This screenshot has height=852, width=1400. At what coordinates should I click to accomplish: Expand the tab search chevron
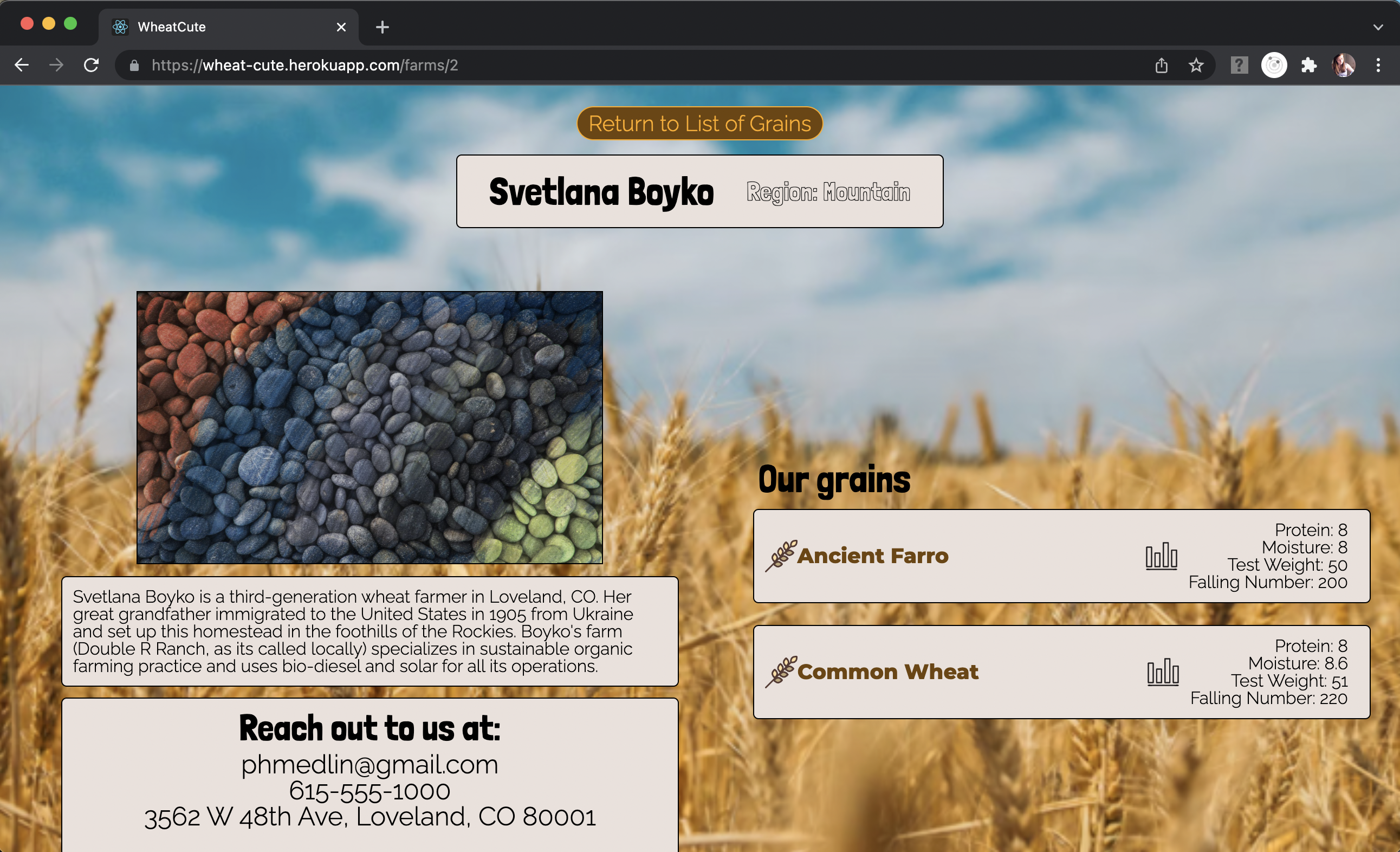click(1378, 27)
